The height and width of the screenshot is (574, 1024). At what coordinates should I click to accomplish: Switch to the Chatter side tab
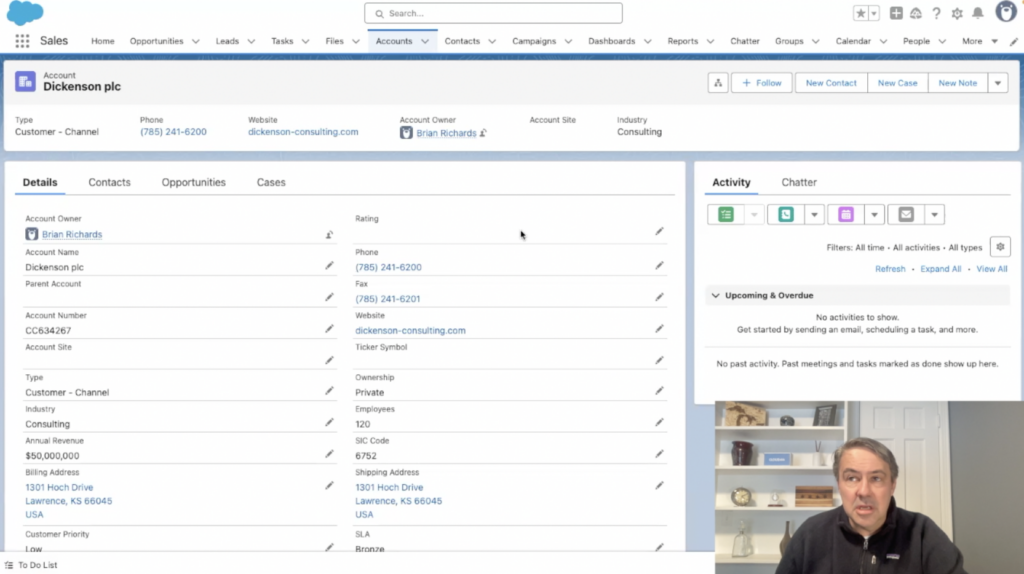pyautogui.click(x=799, y=182)
